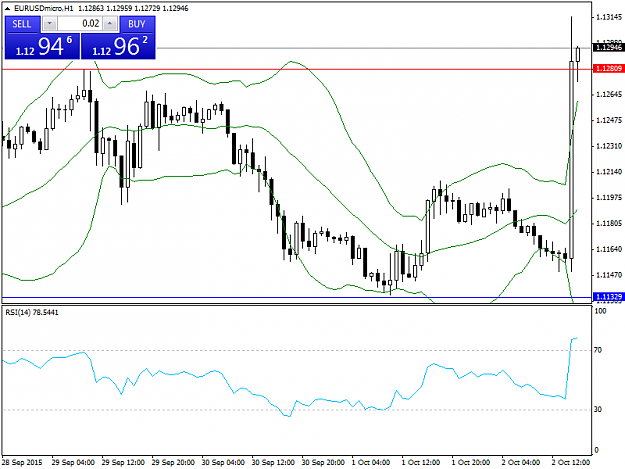Click the RSI 70 level label
The height and width of the screenshot is (469, 625).
(x=598, y=350)
